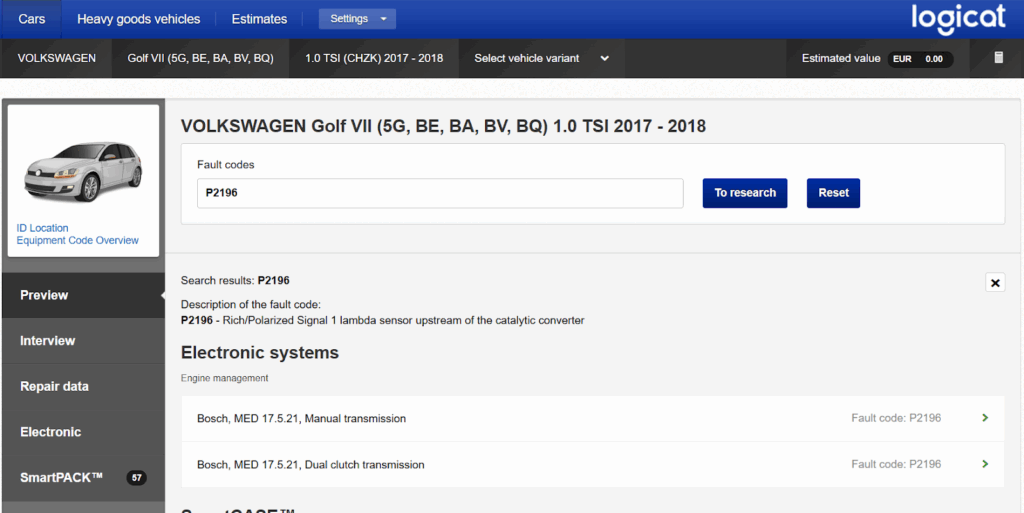The width and height of the screenshot is (1024, 513).
Task: Click the SmartPACK count badge 57
Action: point(137,478)
